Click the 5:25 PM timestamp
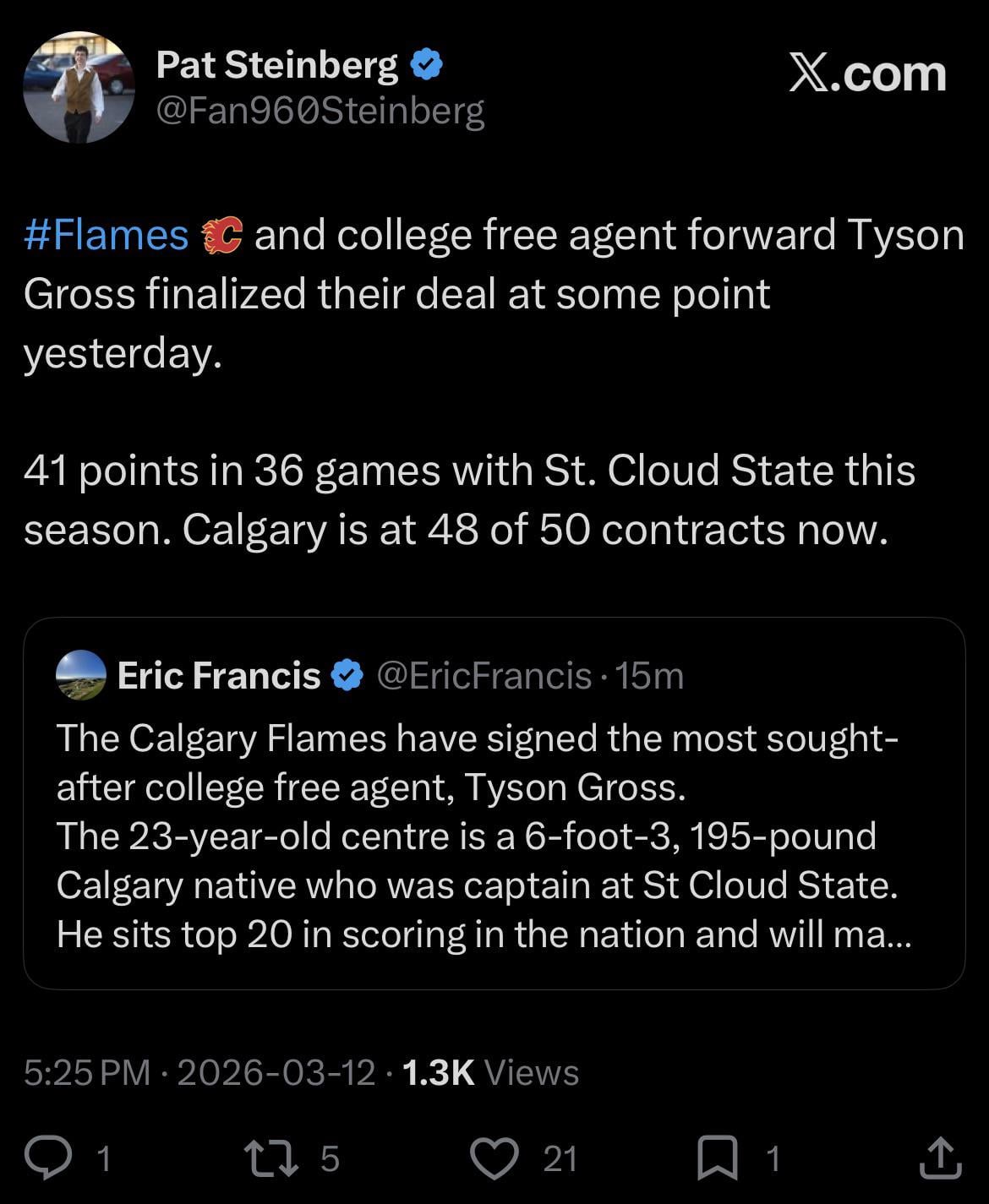 87,1072
